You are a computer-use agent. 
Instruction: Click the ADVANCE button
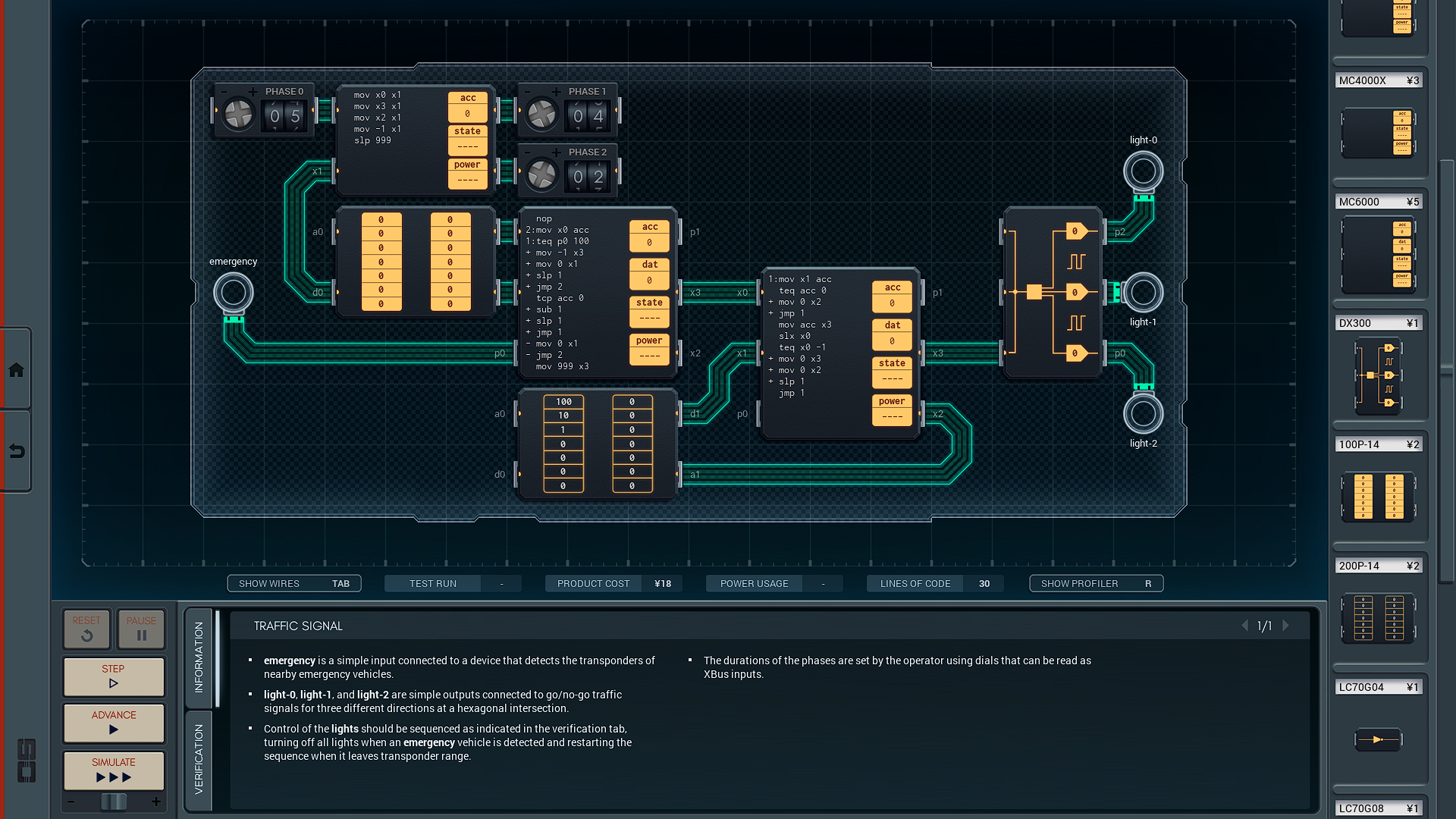[114, 723]
